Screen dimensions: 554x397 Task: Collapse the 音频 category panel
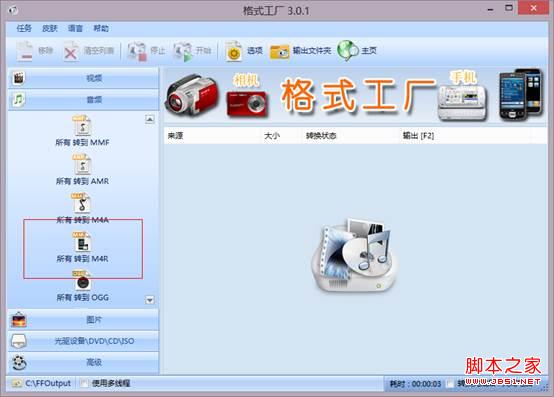point(83,100)
